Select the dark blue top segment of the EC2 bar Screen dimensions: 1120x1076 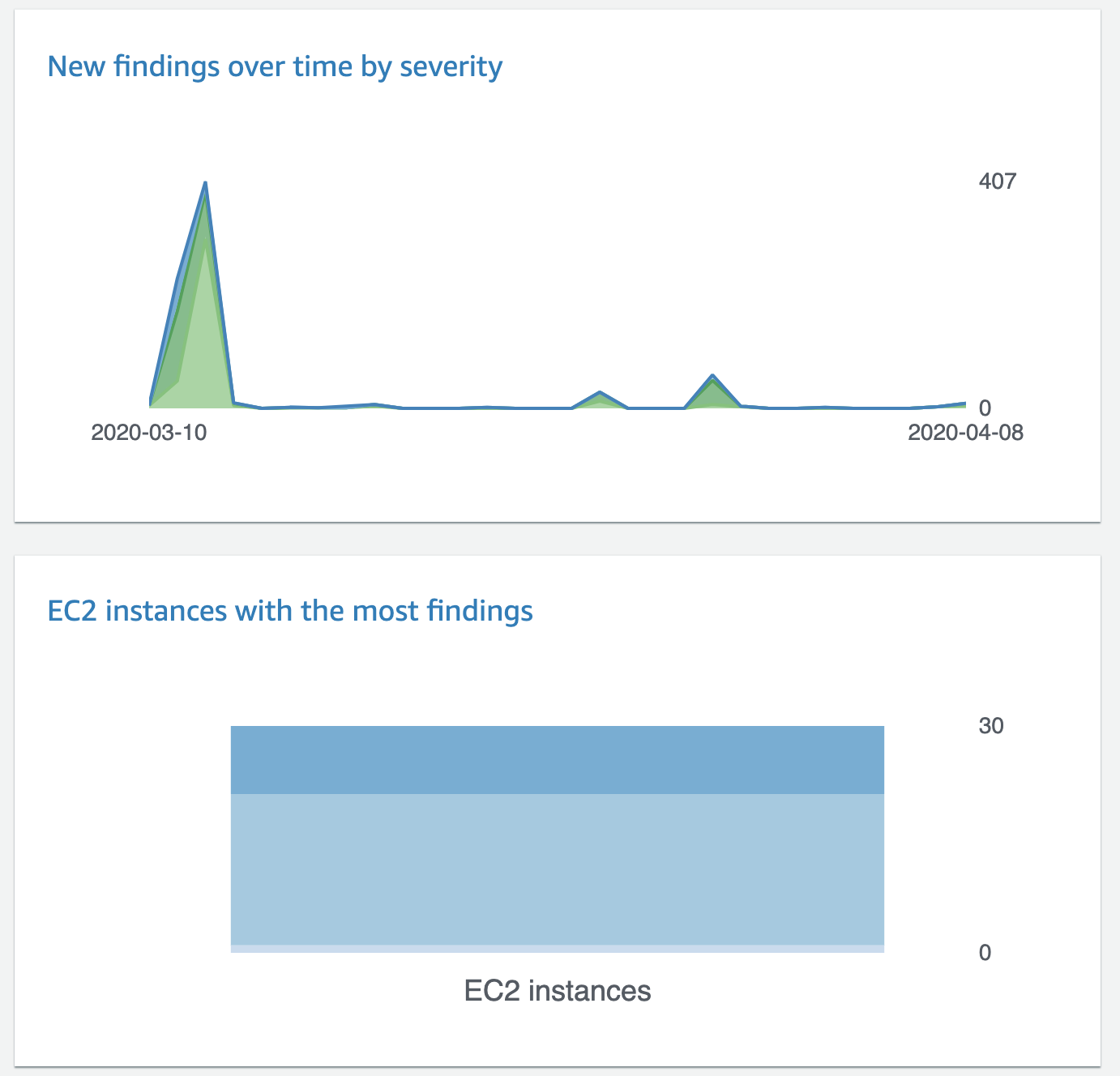[558, 760]
